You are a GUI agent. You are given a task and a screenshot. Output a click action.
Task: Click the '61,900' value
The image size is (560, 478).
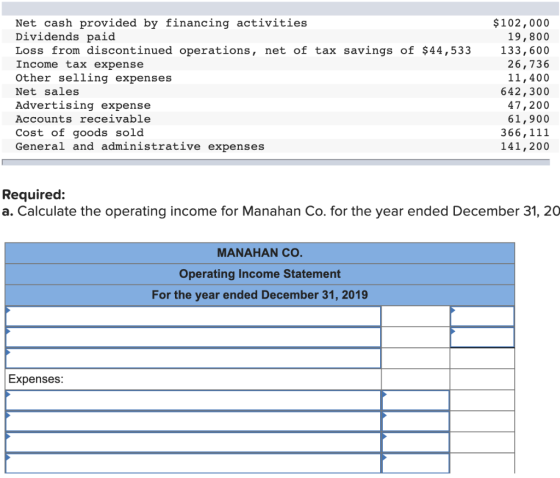[528, 119]
